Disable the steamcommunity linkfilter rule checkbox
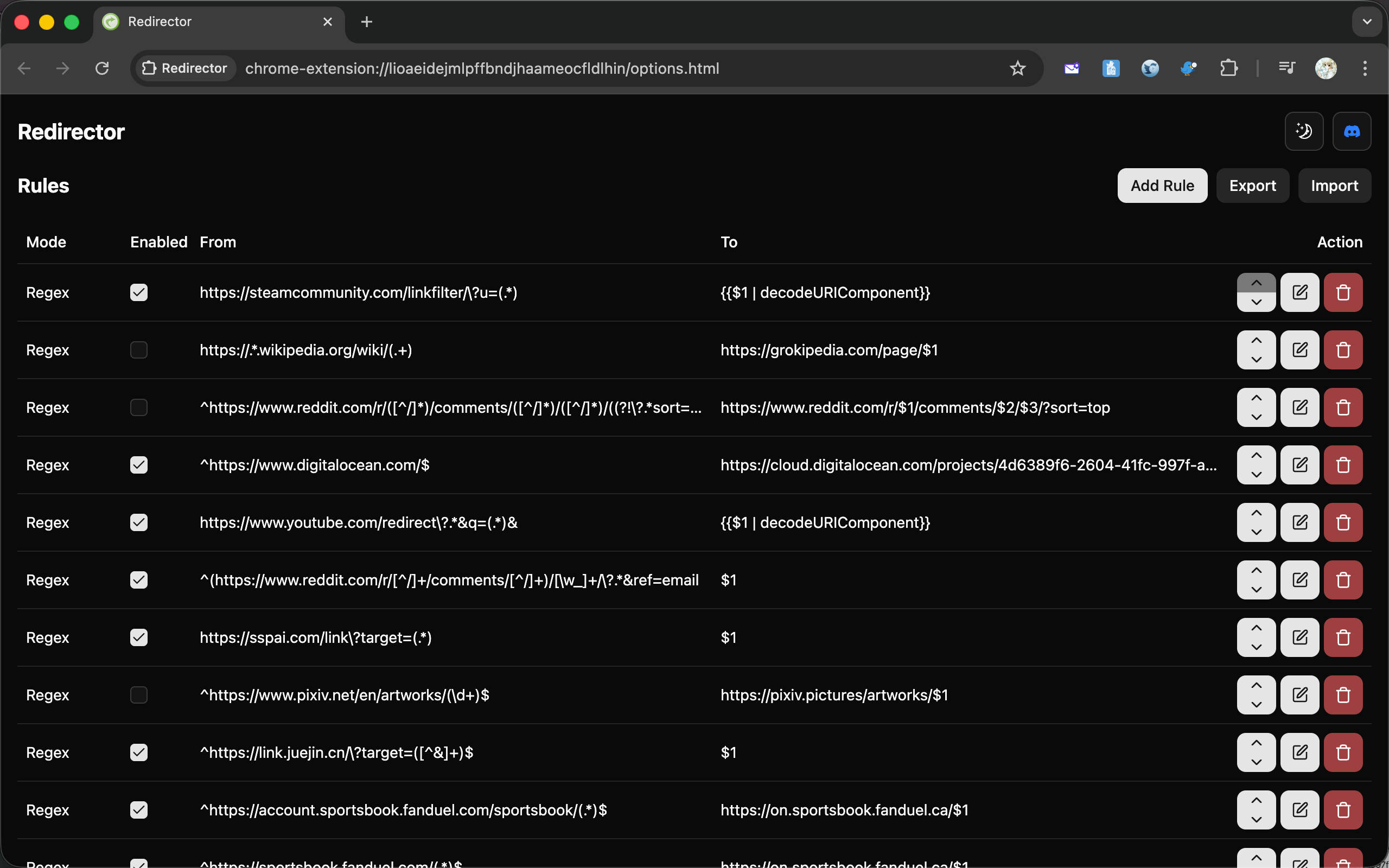1389x868 pixels. (x=139, y=292)
